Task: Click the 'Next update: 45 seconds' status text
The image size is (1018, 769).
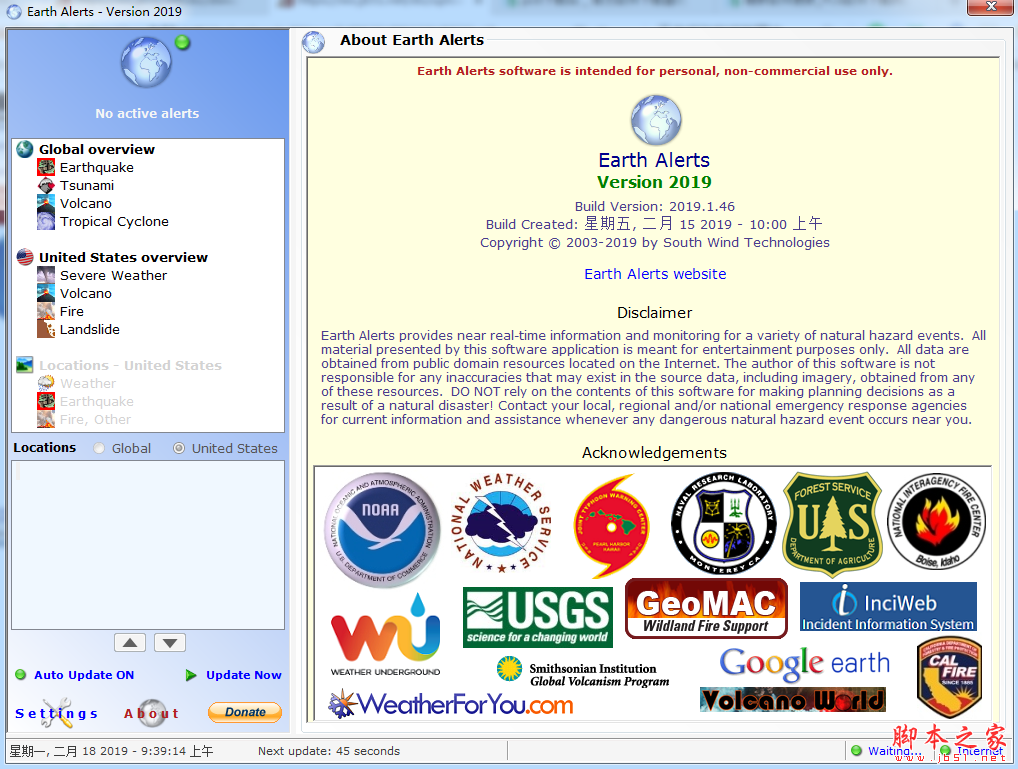Action: (x=329, y=751)
